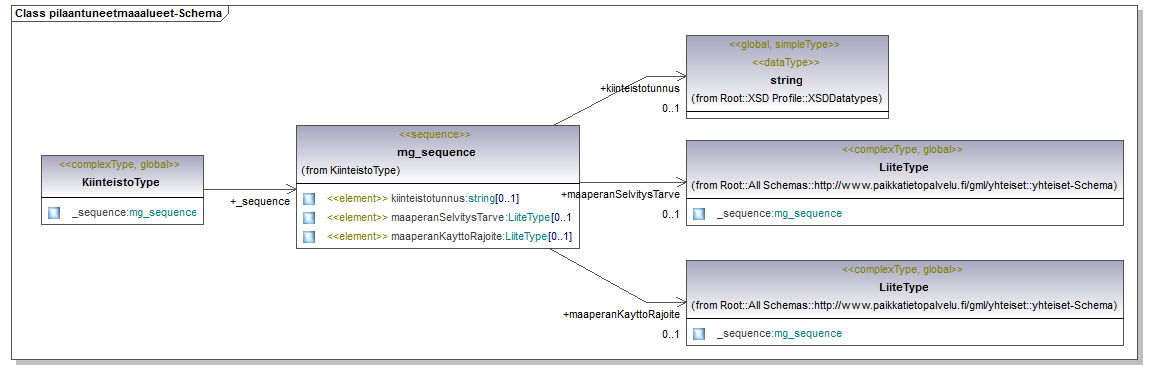The height and width of the screenshot is (380, 1164).
Task: Click the +maaperanKayttoRajoite role label
Action: coord(621,315)
